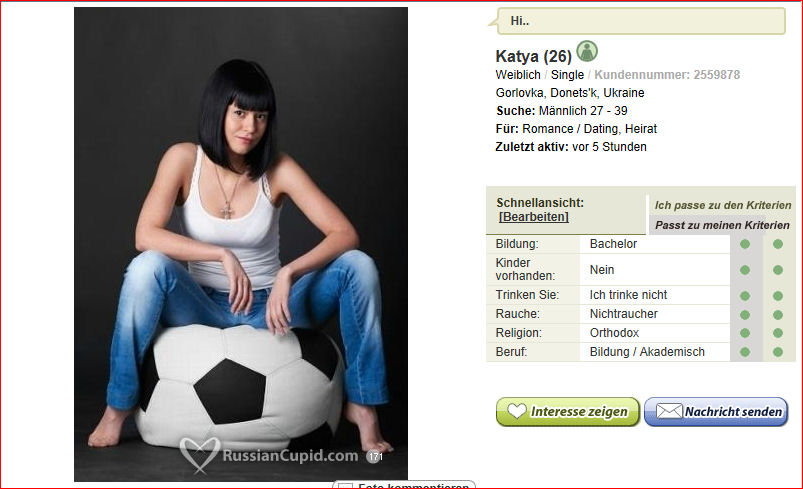Click the 171 badge on the photo
The image size is (803, 489).
pyautogui.click(x=374, y=456)
